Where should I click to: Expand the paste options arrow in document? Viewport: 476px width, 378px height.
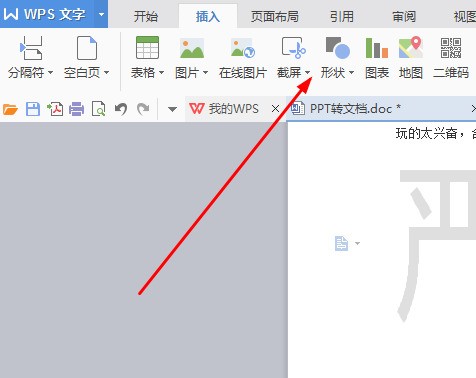pos(358,243)
